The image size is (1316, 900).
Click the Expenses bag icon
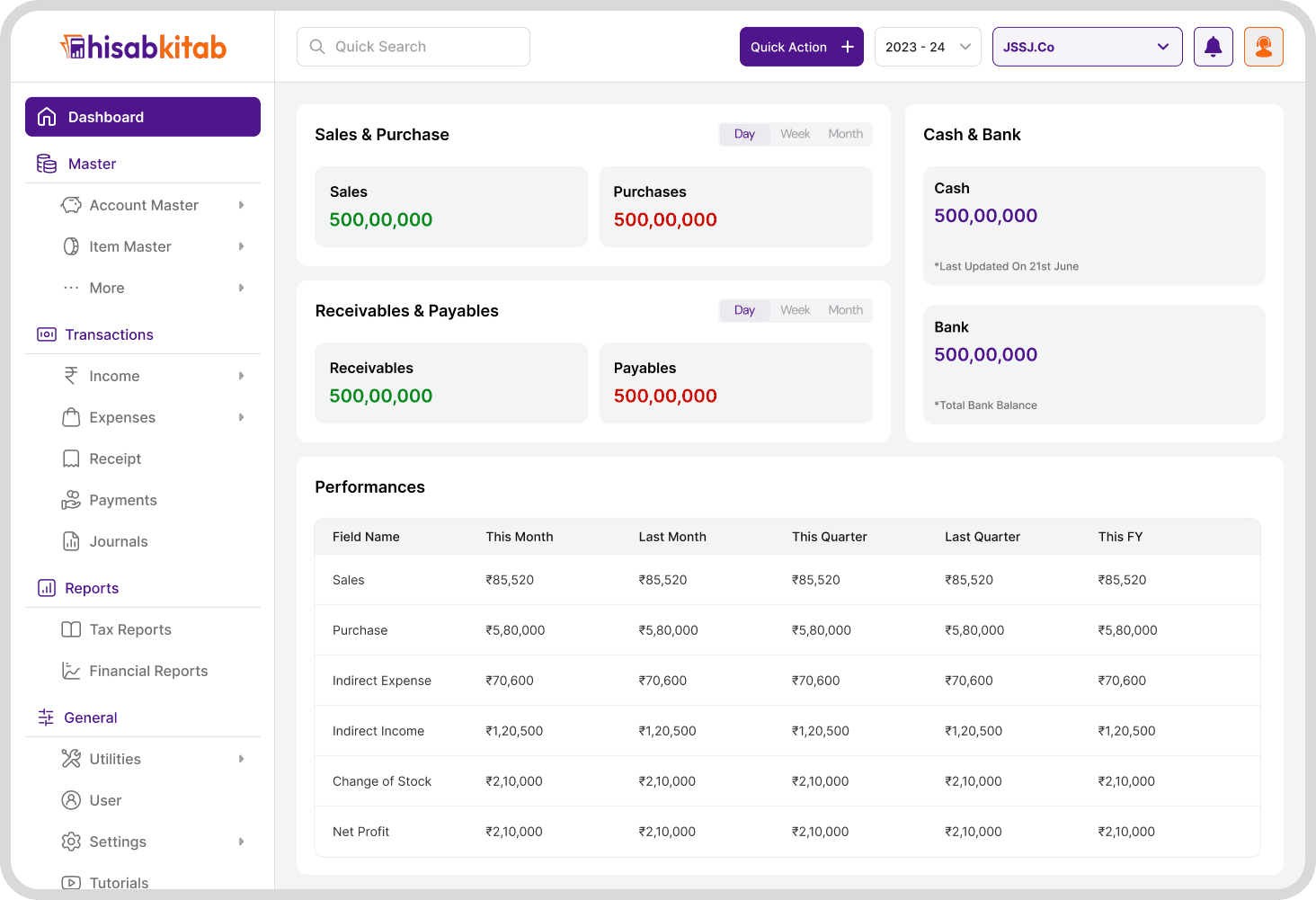click(x=71, y=417)
